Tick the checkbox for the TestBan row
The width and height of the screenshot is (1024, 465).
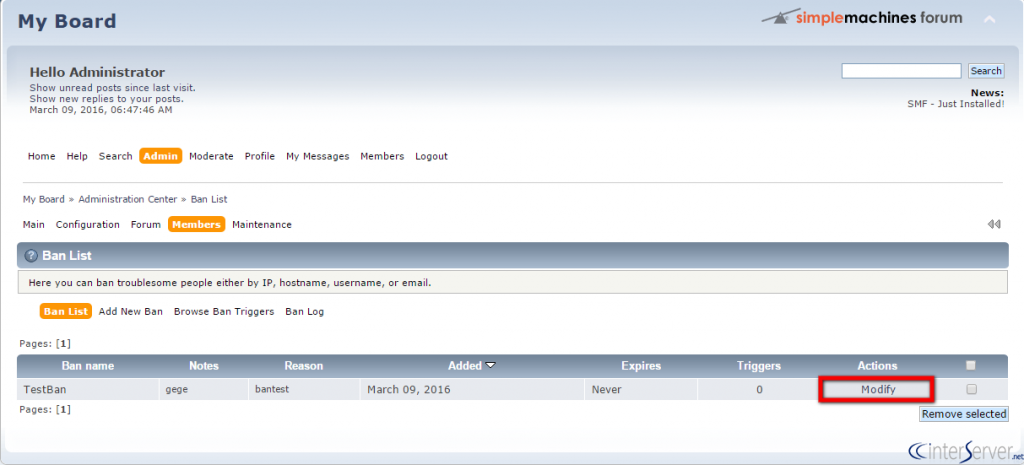[x=971, y=389]
